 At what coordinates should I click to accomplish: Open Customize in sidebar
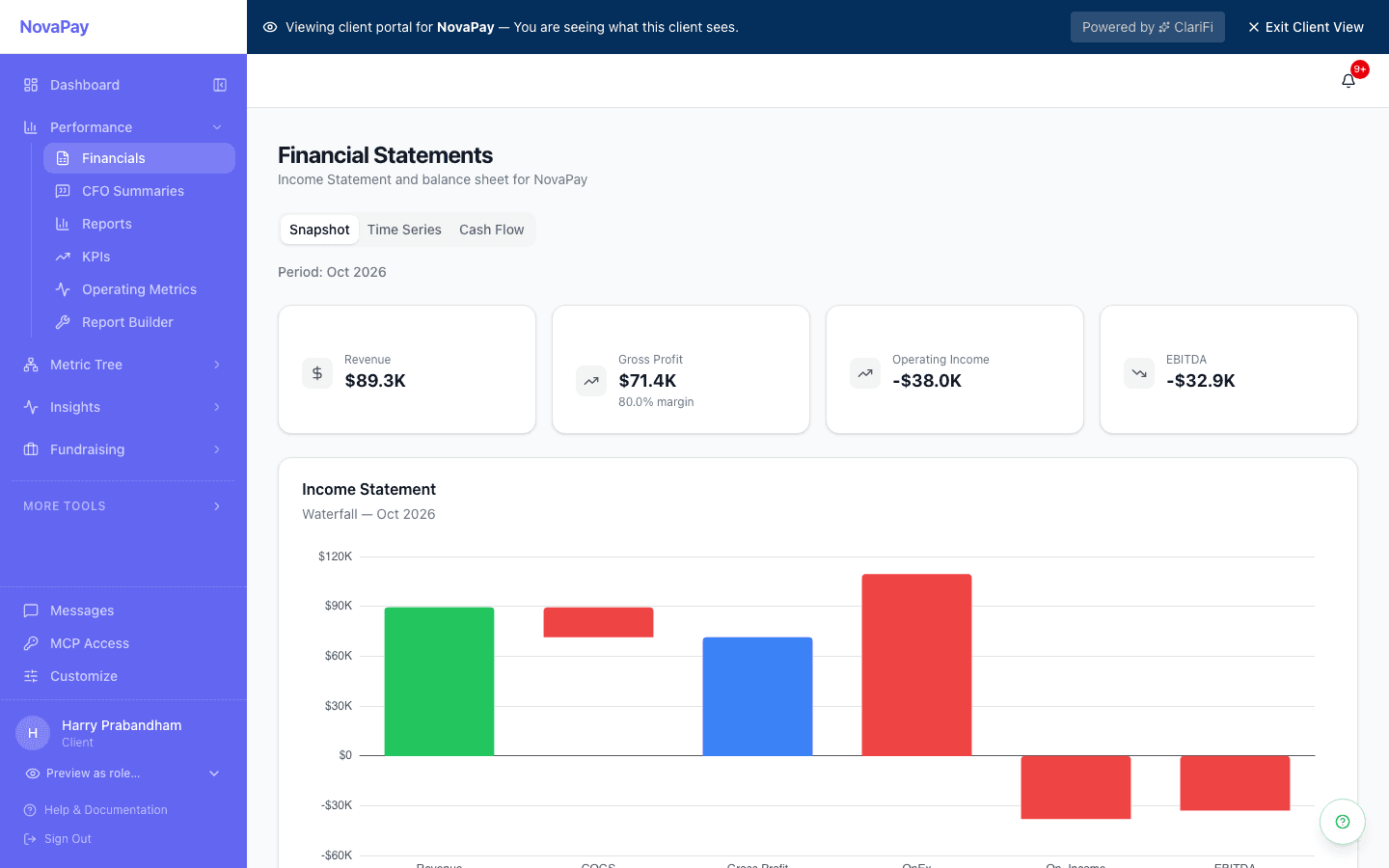(123, 676)
